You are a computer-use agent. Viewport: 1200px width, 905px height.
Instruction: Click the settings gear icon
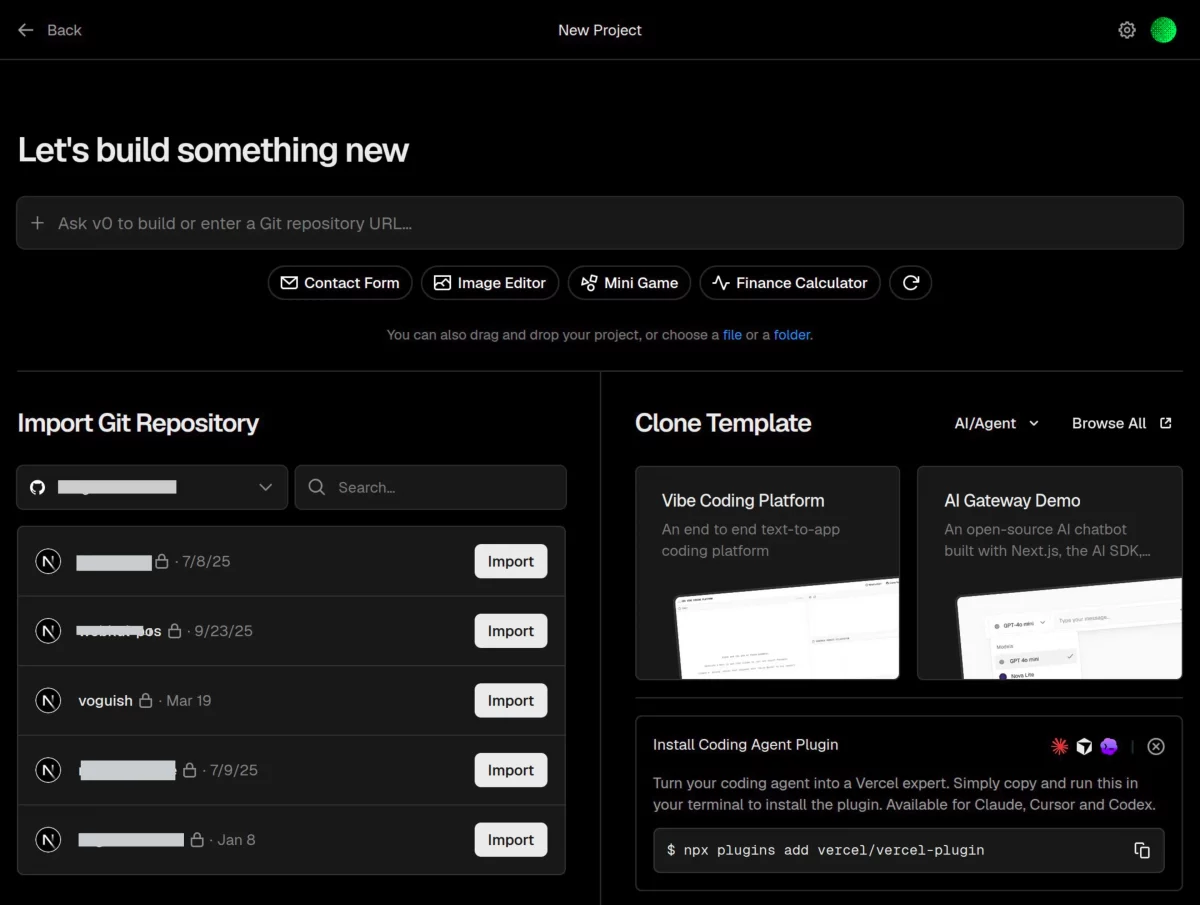pos(1127,30)
